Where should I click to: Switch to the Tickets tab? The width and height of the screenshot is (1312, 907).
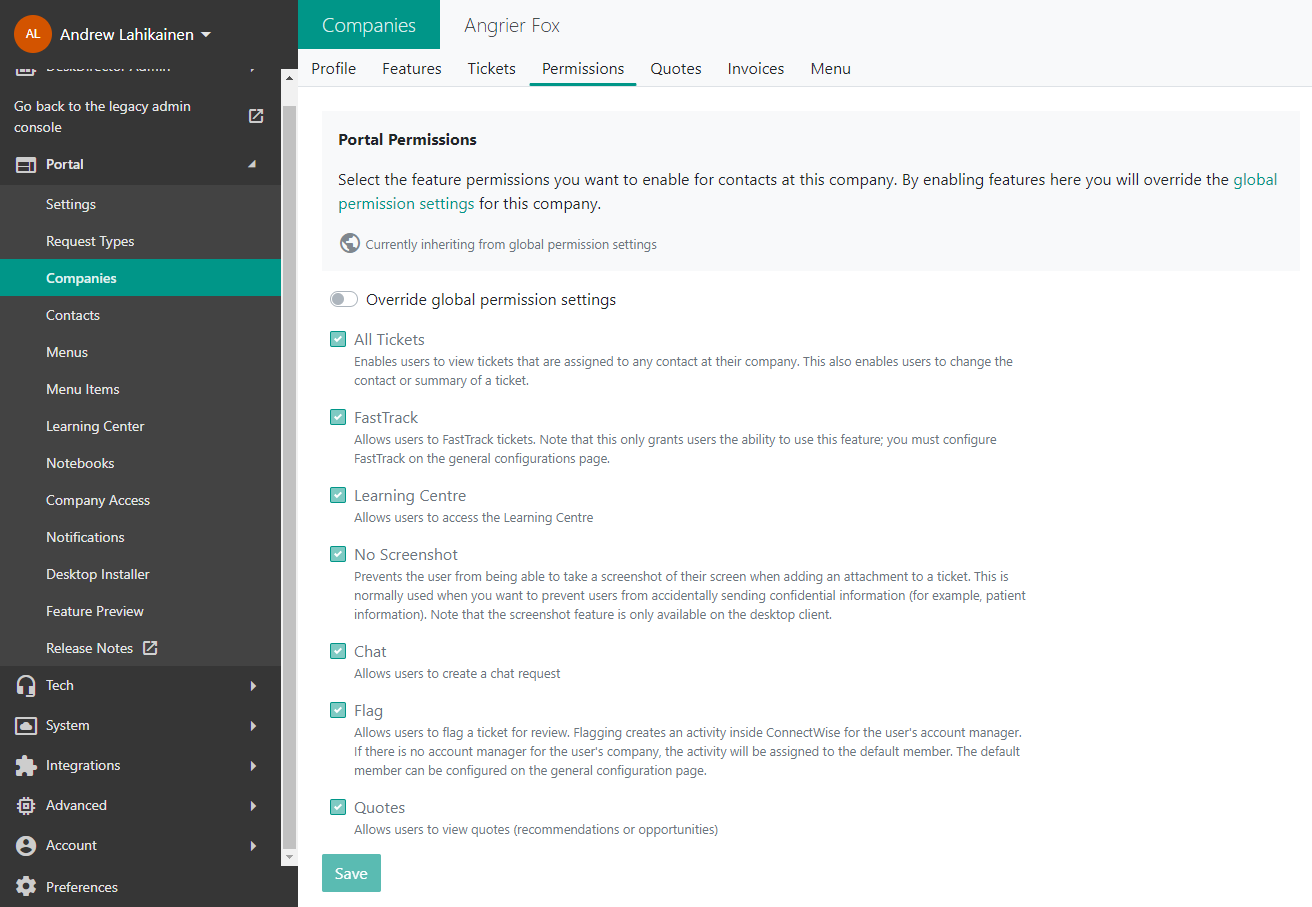[x=492, y=68]
